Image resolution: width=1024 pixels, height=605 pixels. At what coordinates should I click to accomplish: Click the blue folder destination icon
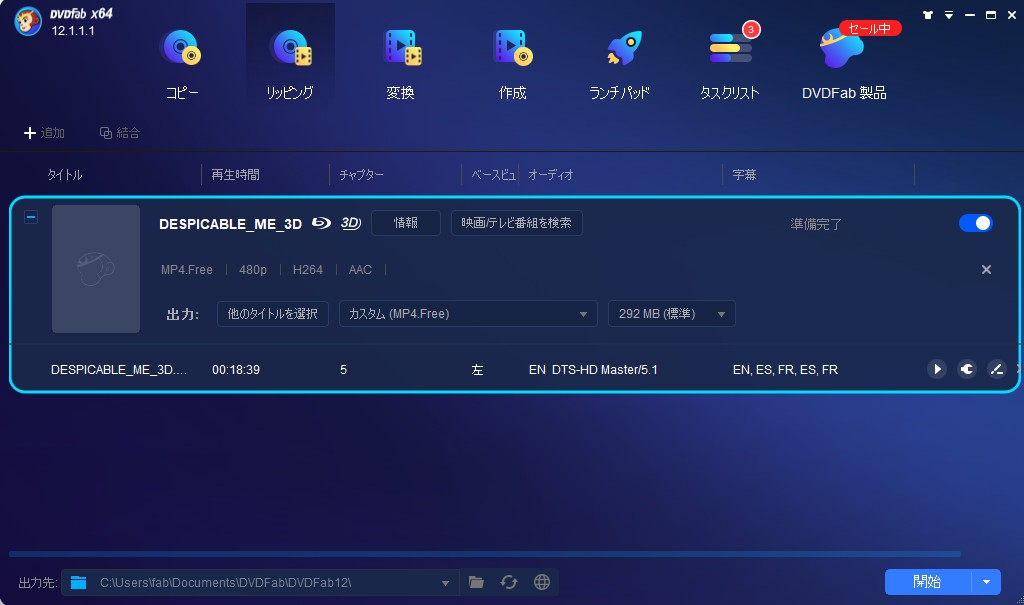coord(78,582)
